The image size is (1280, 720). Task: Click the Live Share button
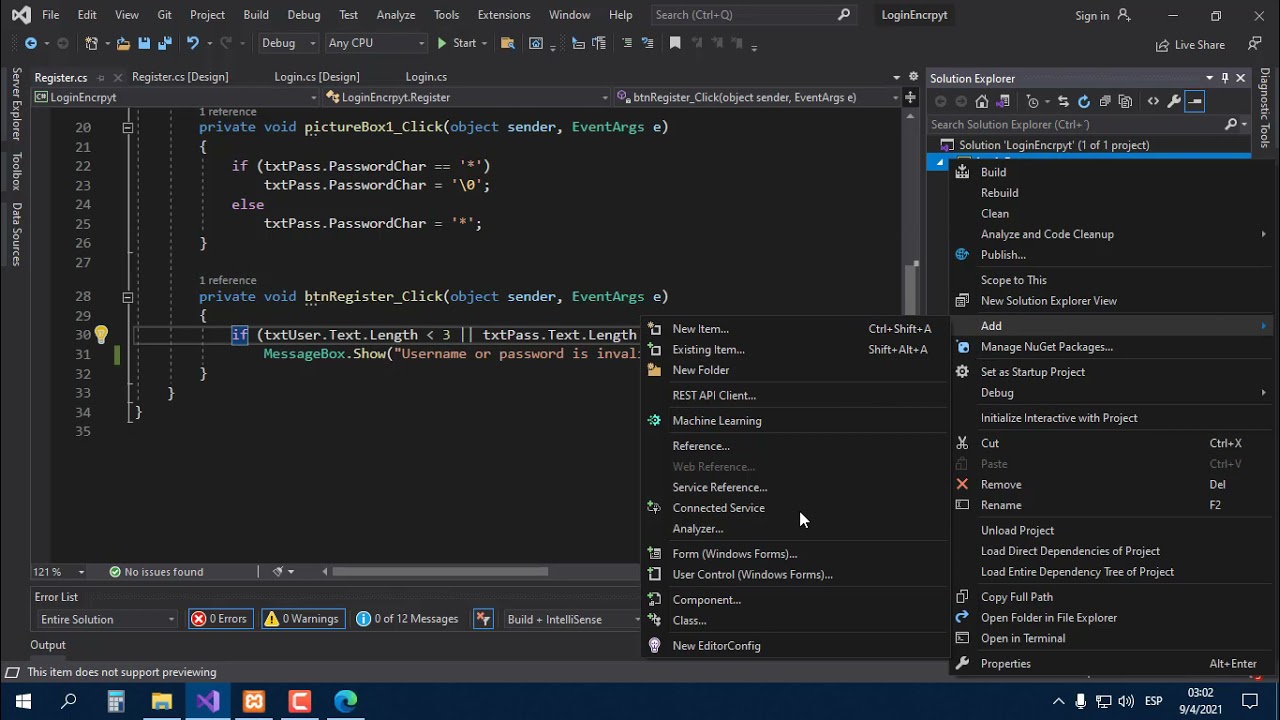point(1190,45)
